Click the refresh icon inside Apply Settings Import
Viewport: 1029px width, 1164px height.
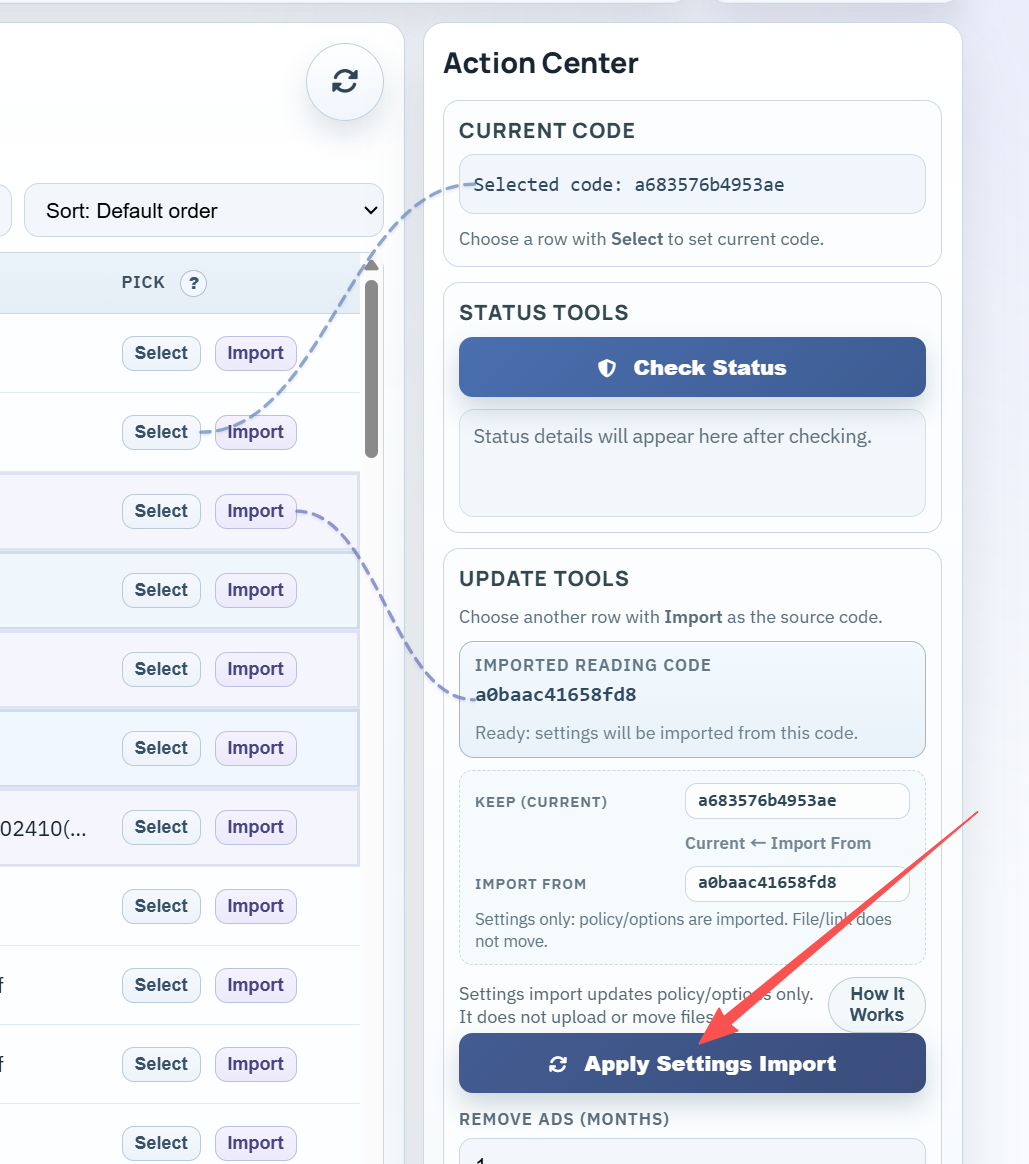coord(557,1063)
